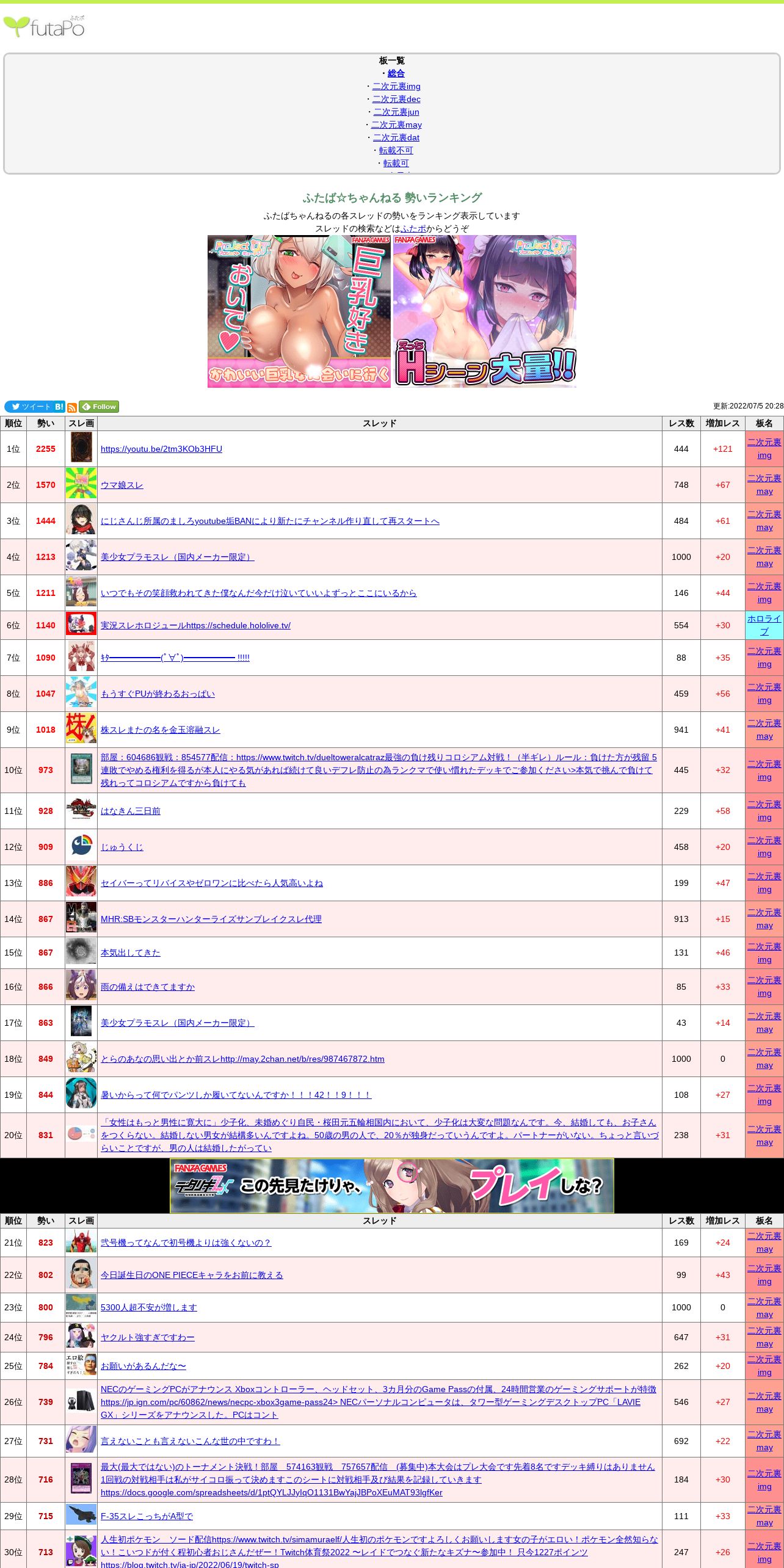This screenshot has height=1568, width=784.
Task: Open the 総合 board link
Action: tap(396, 73)
